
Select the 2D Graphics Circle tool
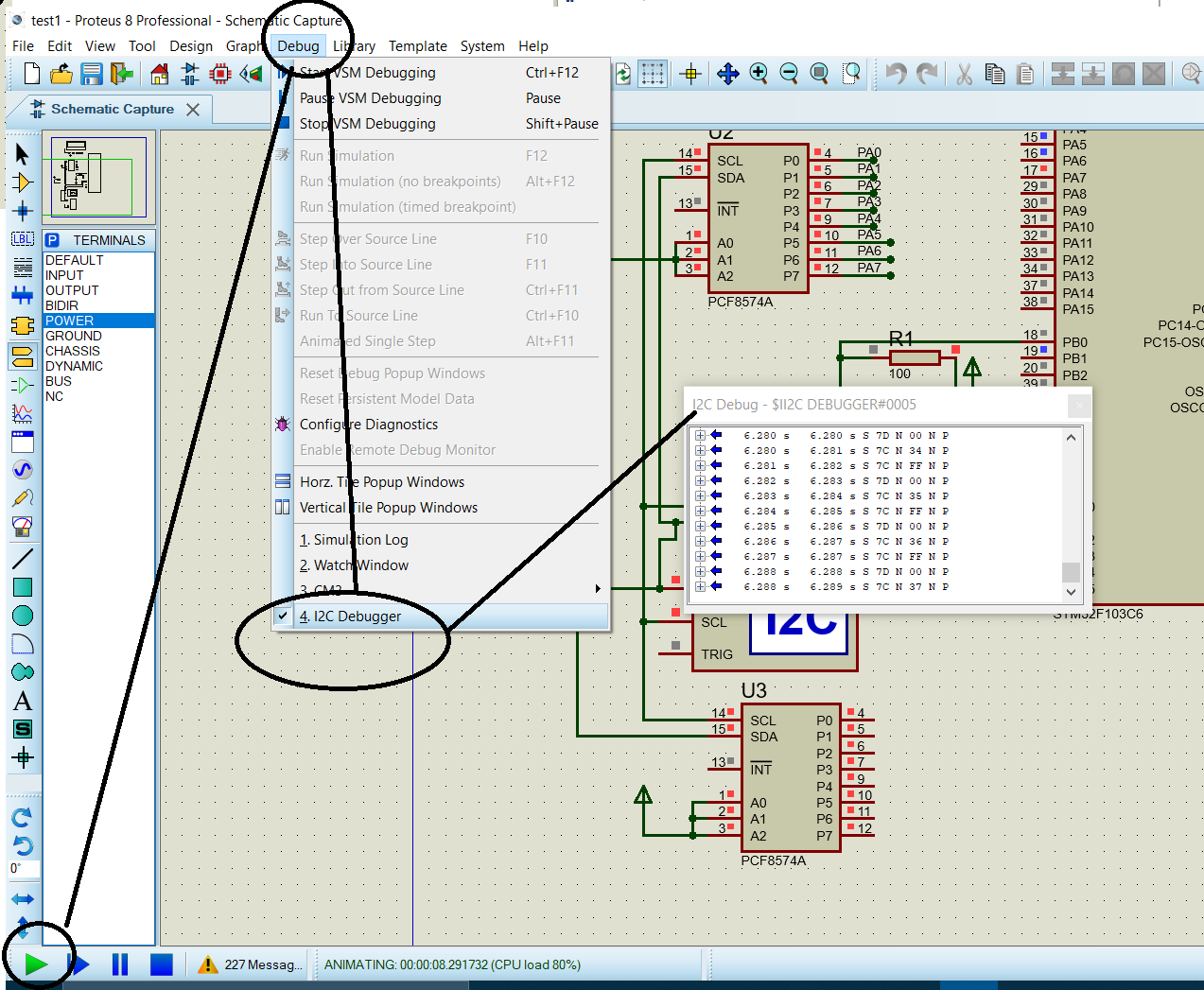(x=23, y=616)
